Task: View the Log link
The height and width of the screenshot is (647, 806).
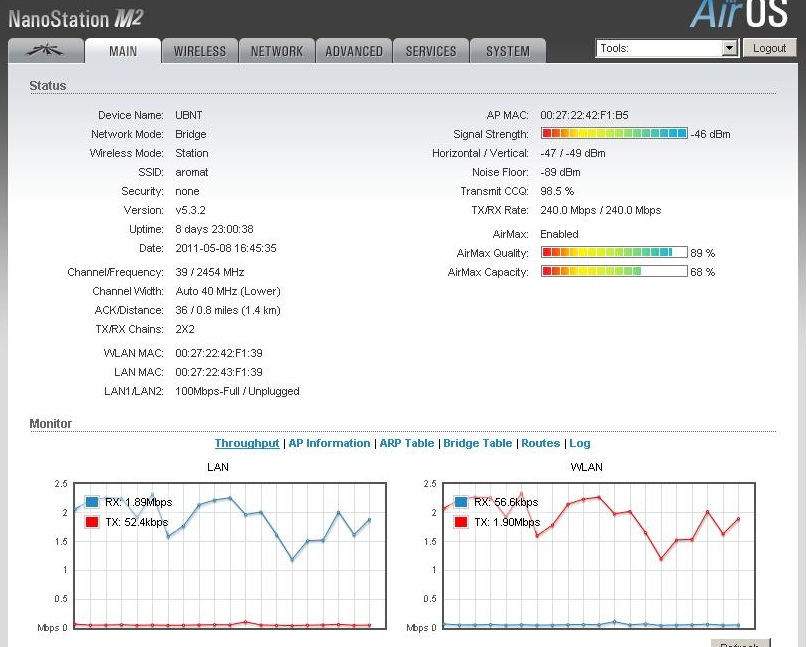Action: [580, 443]
